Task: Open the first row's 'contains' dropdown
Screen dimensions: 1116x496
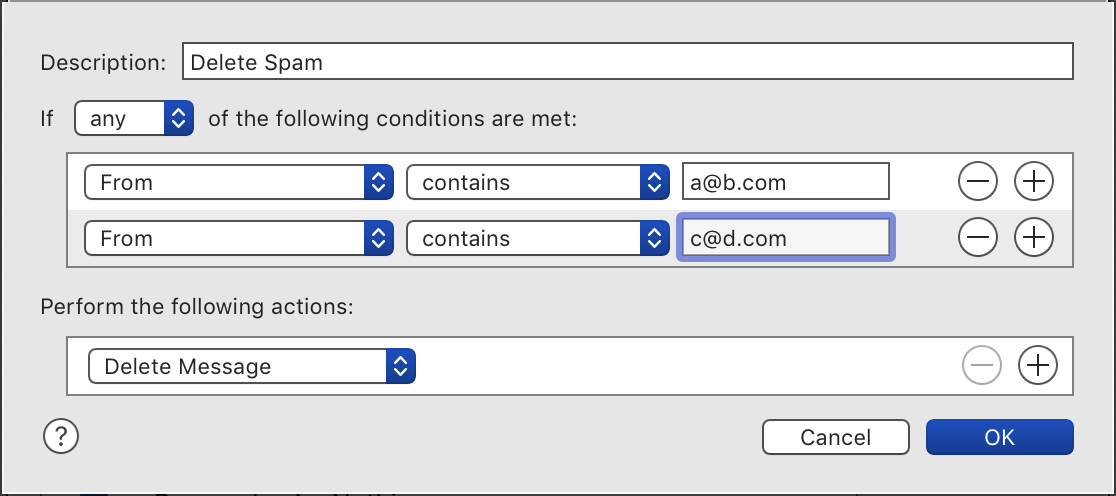Action: click(x=537, y=183)
